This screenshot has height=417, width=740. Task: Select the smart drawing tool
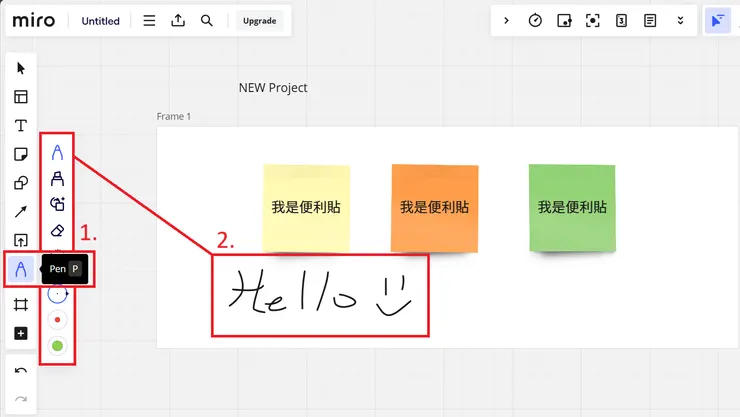click(x=57, y=204)
